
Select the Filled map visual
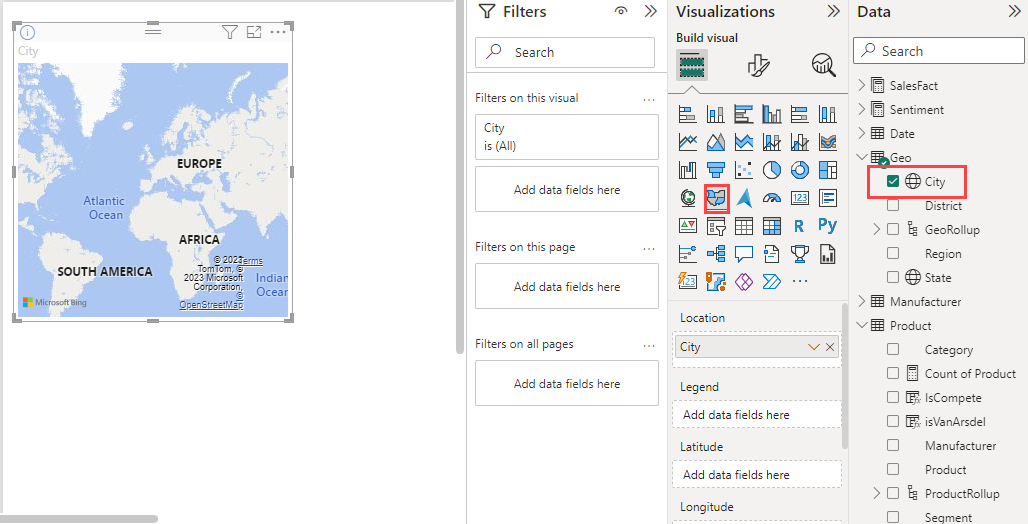coord(716,198)
